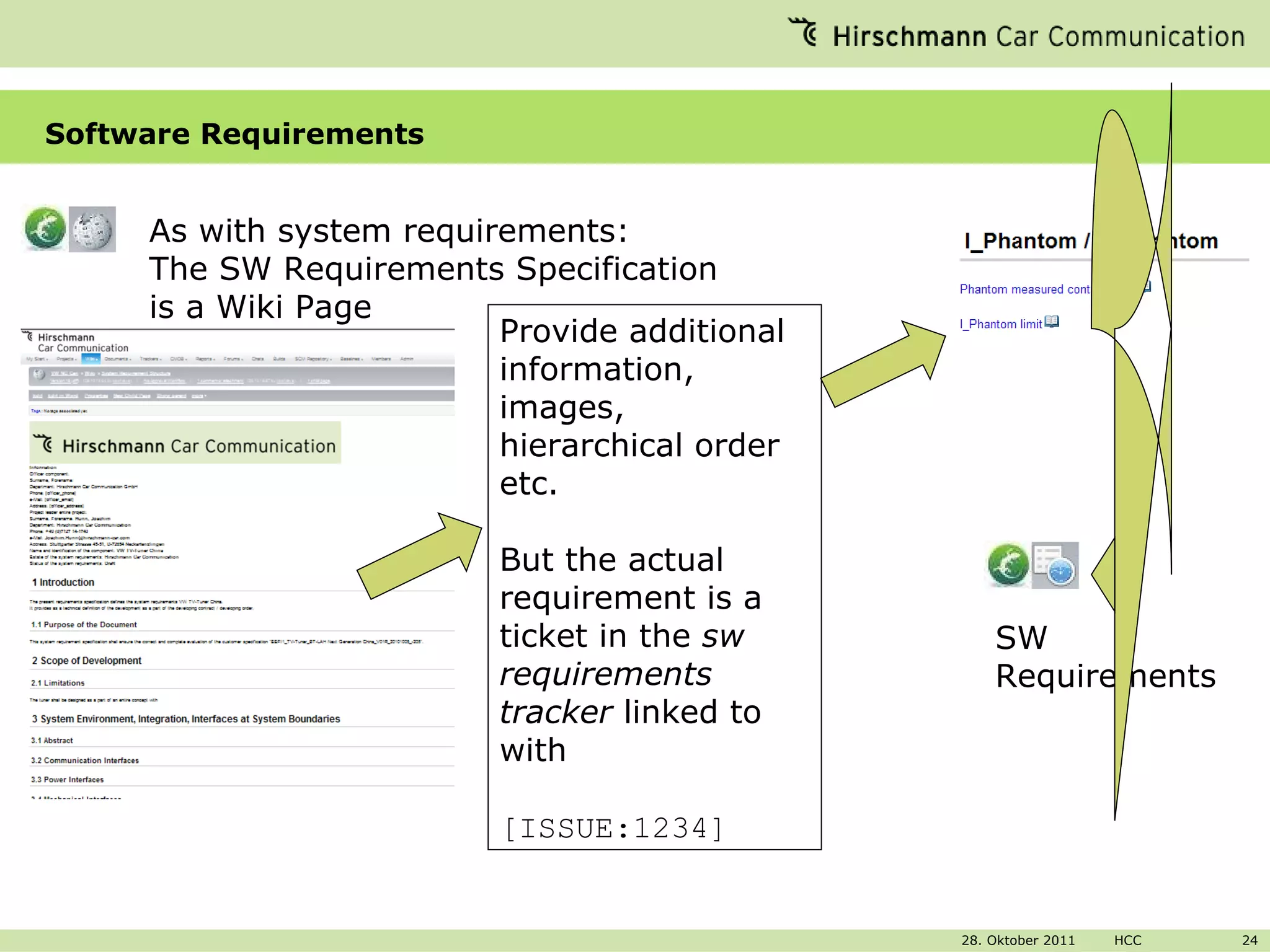Go to the Chats menu item
The image size is (1270, 952).
pos(258,359)
